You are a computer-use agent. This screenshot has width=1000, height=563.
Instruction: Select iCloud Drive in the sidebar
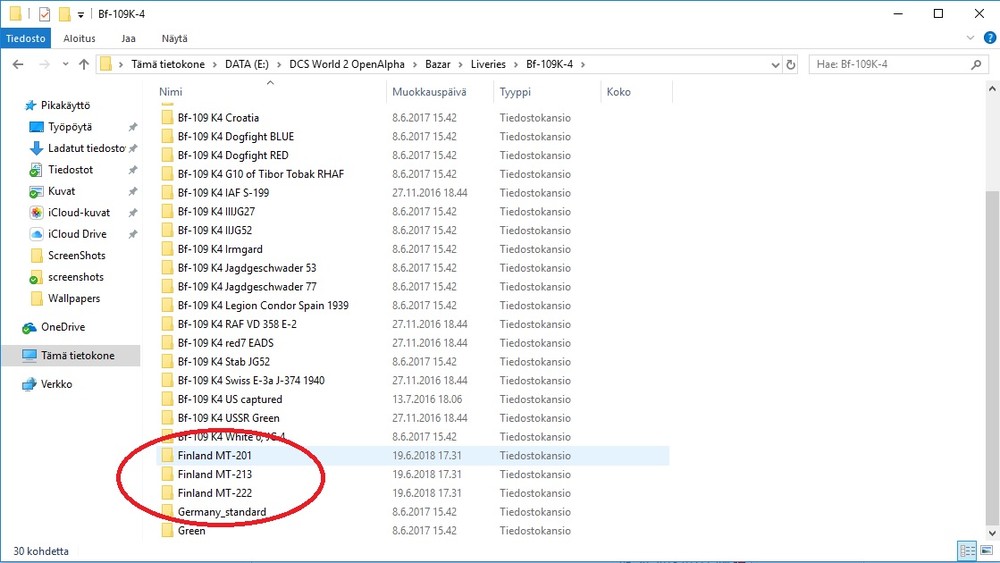77,234
